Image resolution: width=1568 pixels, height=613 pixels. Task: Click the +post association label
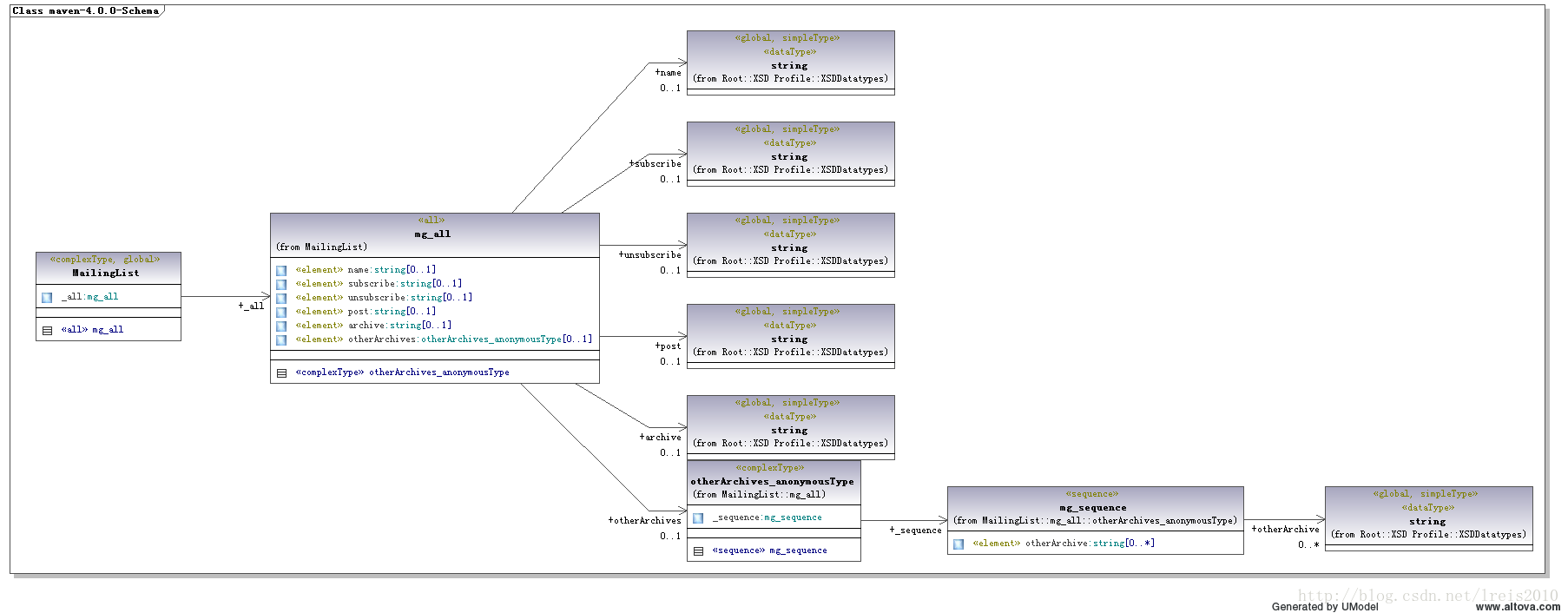668,346
